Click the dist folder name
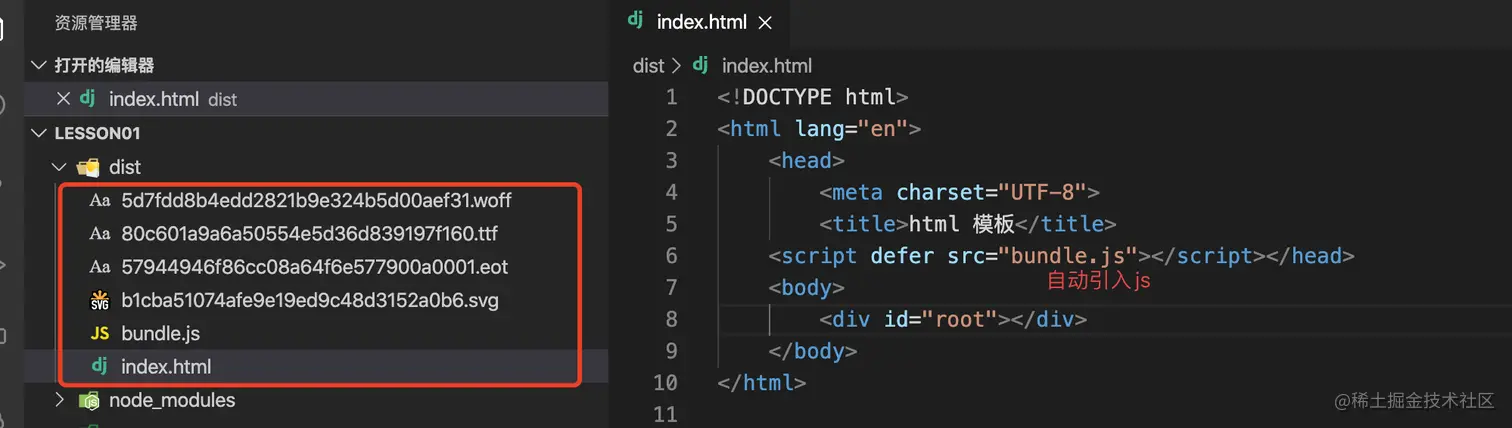This screenshot has height=428, width=1512. (x=125, y=167)
